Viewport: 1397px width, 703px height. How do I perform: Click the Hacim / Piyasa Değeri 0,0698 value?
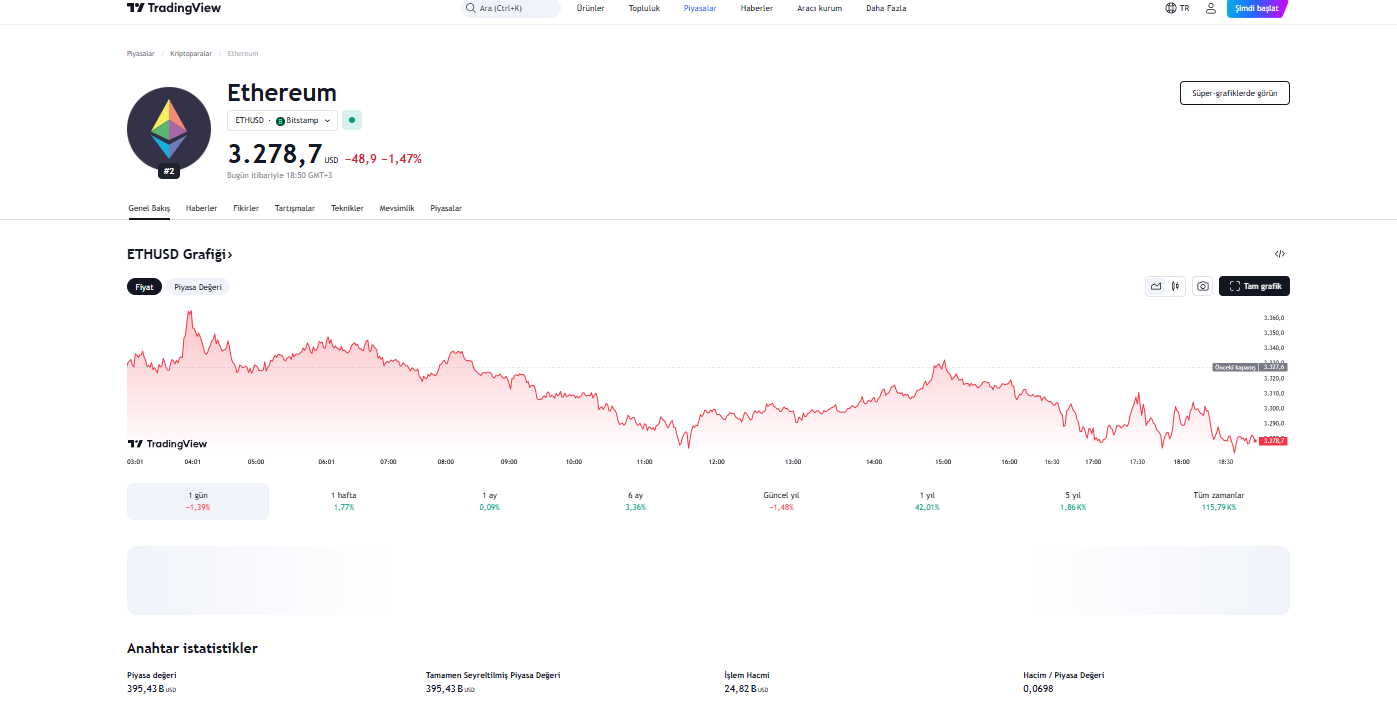pyautogui.click(x=1038, y=689)
